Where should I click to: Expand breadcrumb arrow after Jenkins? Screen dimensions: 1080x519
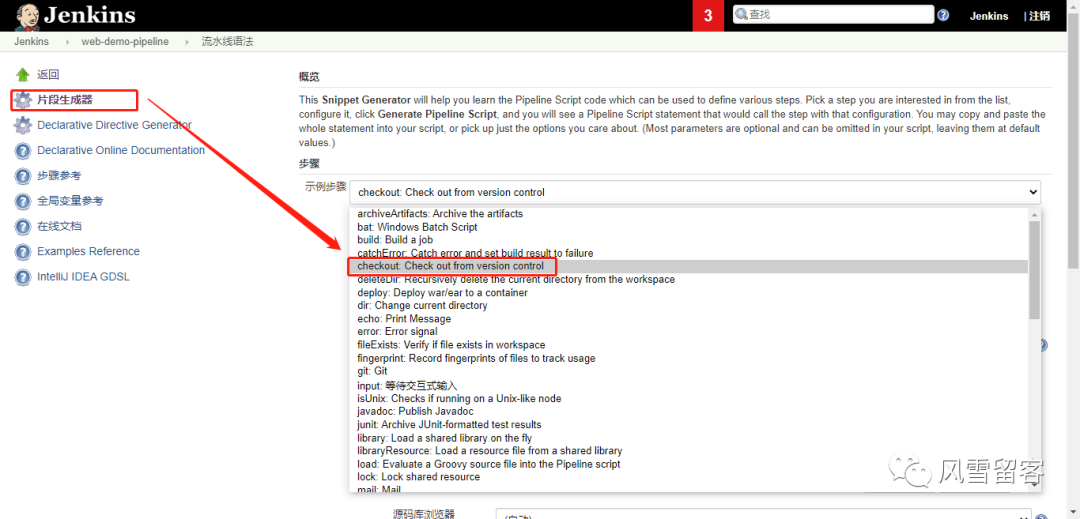pos(67,42)
